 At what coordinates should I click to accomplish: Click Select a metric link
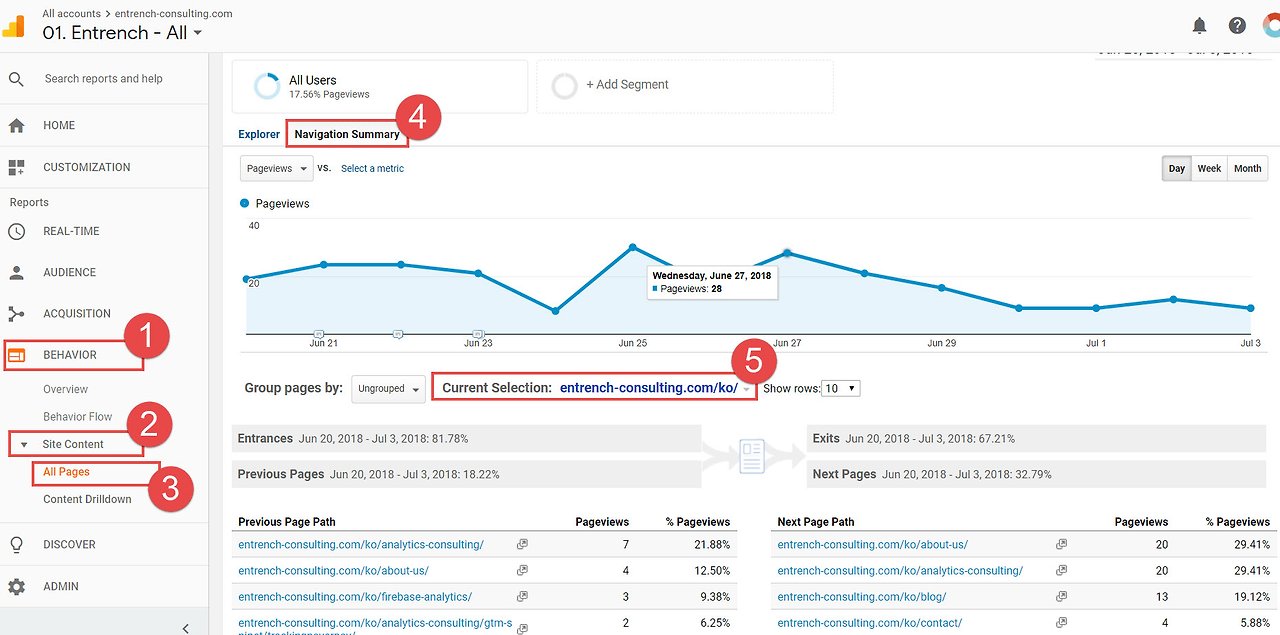click(372, 169)
